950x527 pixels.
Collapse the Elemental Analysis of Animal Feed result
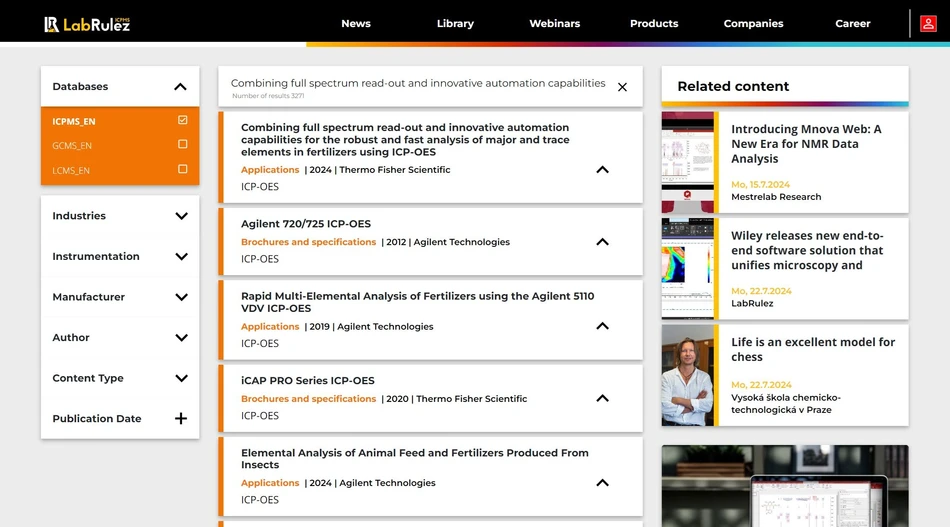click(602, 483)
